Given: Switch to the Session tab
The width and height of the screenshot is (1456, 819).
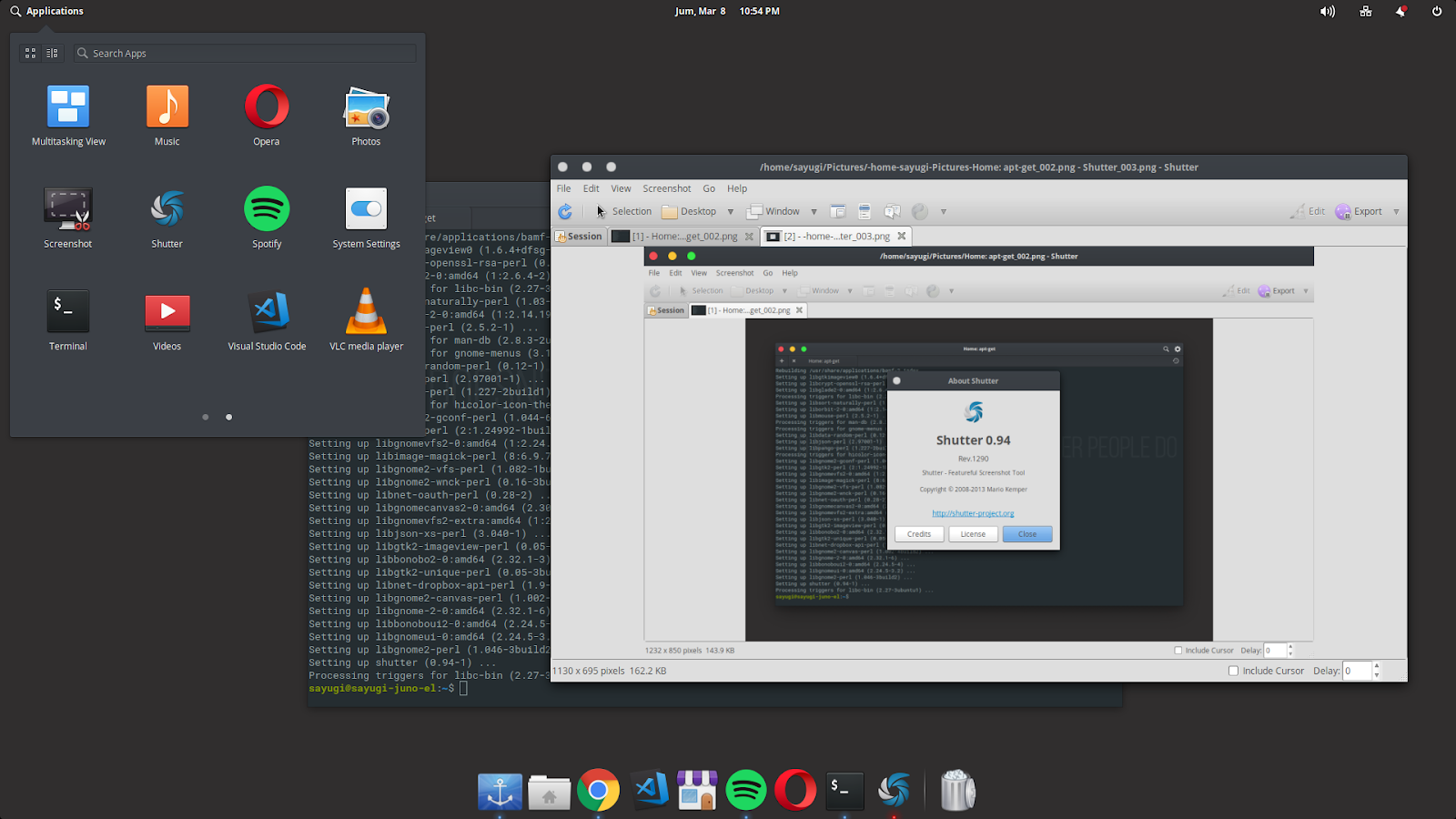Looking at the screenshot, I should pos(580,237).
